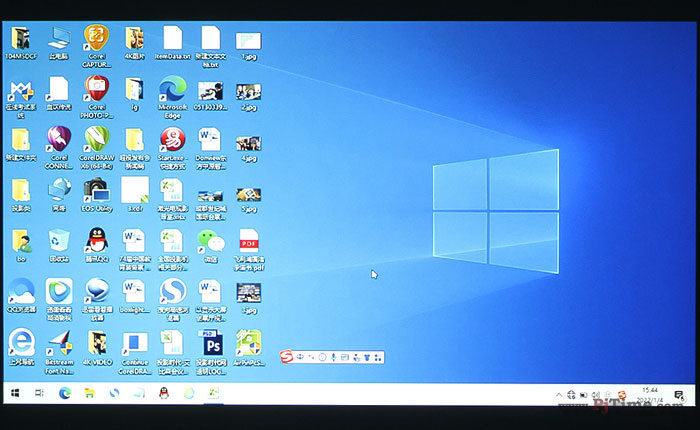Select the CorelDRAW X6 (64-Bit) shortcut
The image size is (700, 430).
pos(97,139)
